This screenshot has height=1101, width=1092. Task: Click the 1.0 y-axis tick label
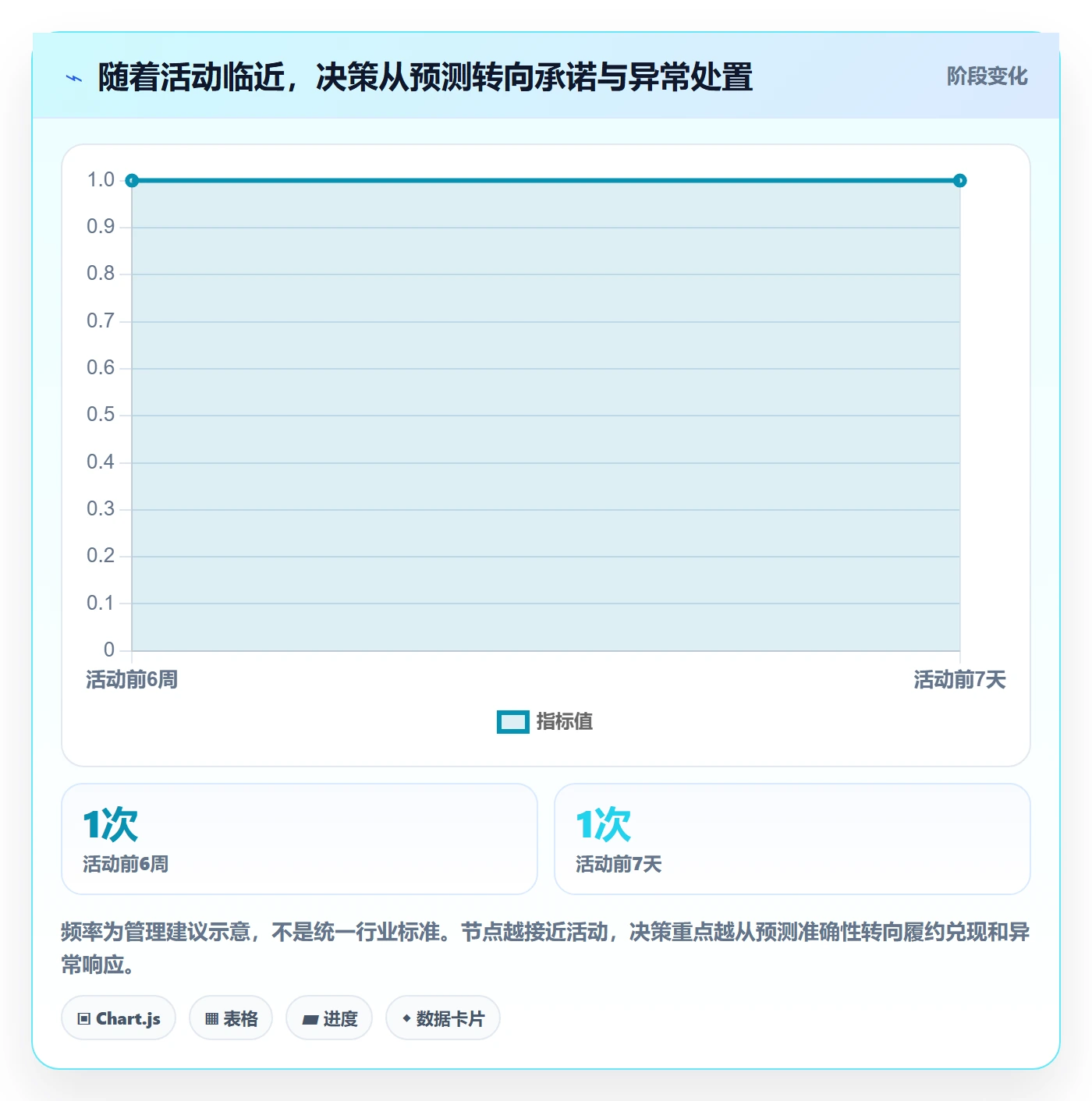pyautogui.click(x=101, y=180)
